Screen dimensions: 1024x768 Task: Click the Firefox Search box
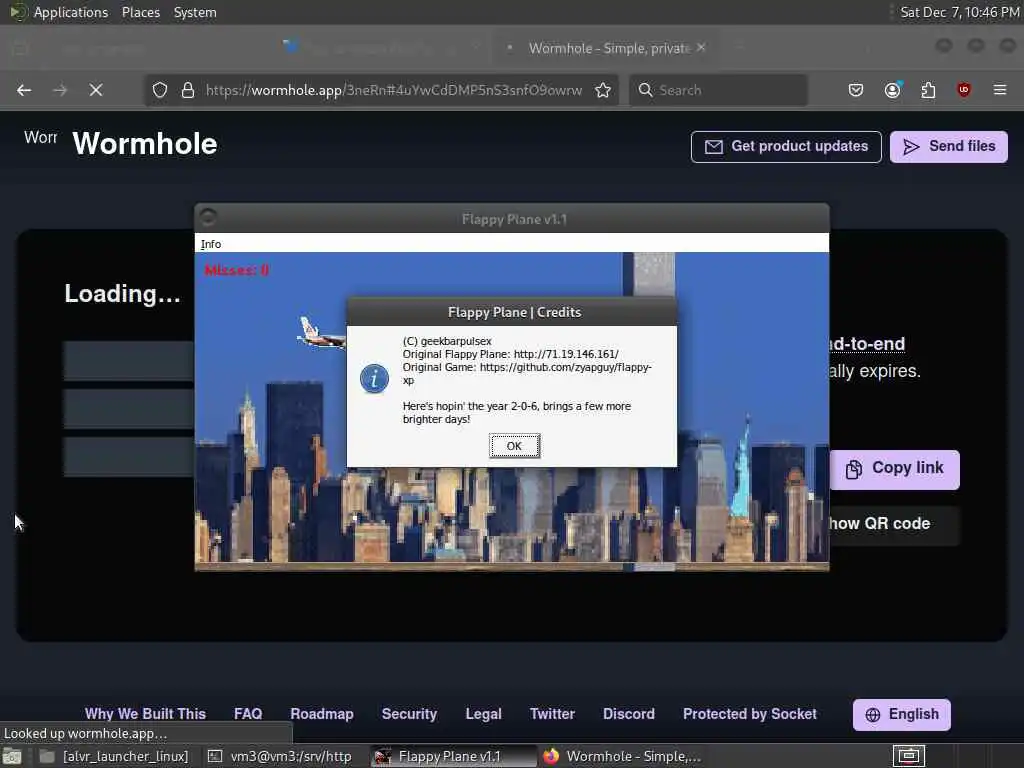pyautogui.click(x=718, y=90)
